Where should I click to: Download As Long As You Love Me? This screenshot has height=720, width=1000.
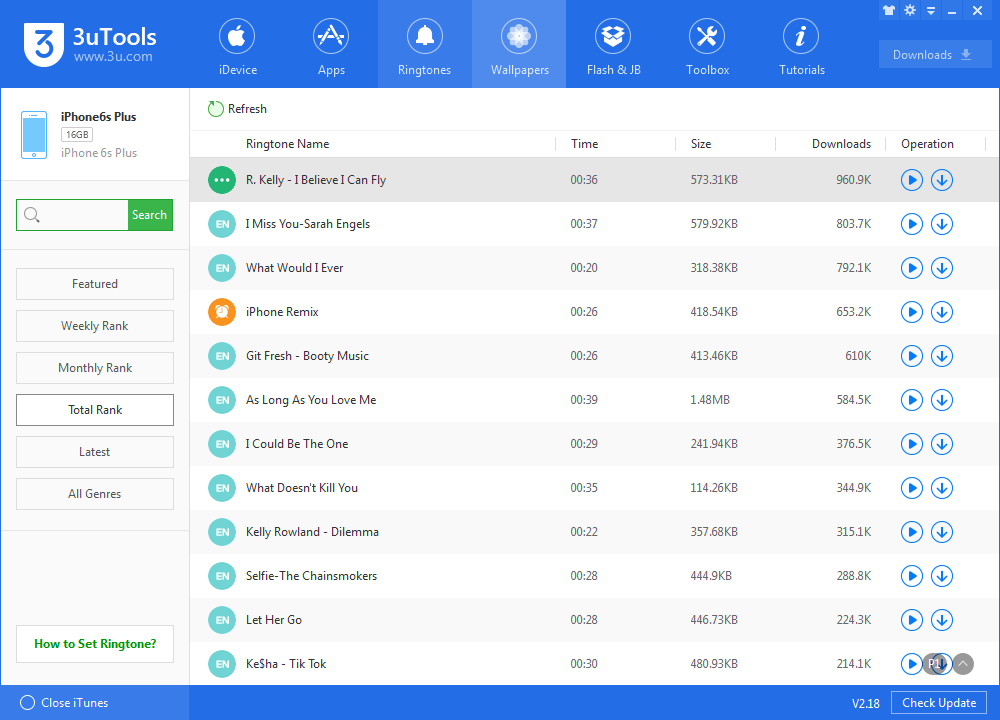point(942,400)
